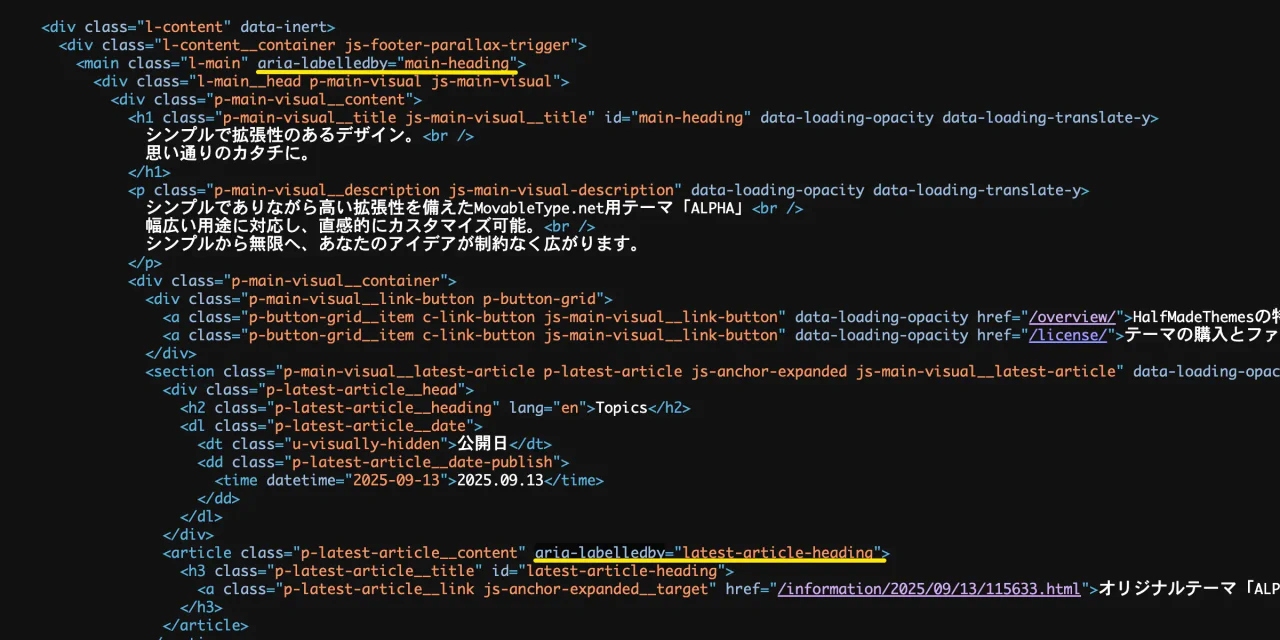Click the closing </h1> tag
Screen dimensions: 1280x640
149,172
